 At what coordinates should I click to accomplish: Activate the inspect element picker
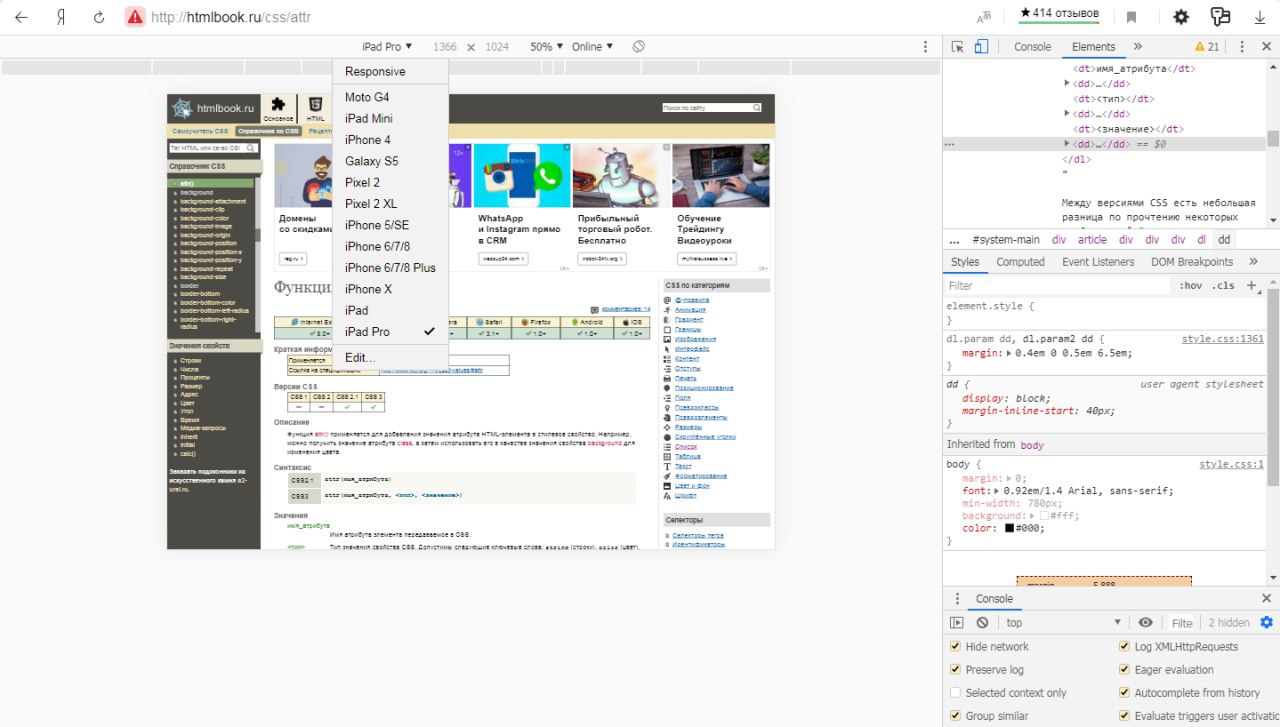(x=957, y=47)
